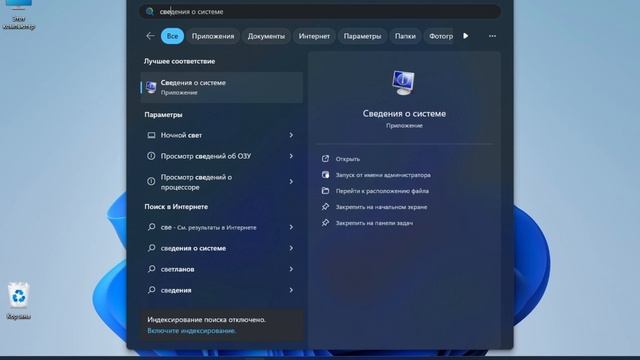The width and height of the screenshot is (640, 360).
Task: Select the Просмотр сведений об ОЗУ result
Action: [x=221, y=156]
